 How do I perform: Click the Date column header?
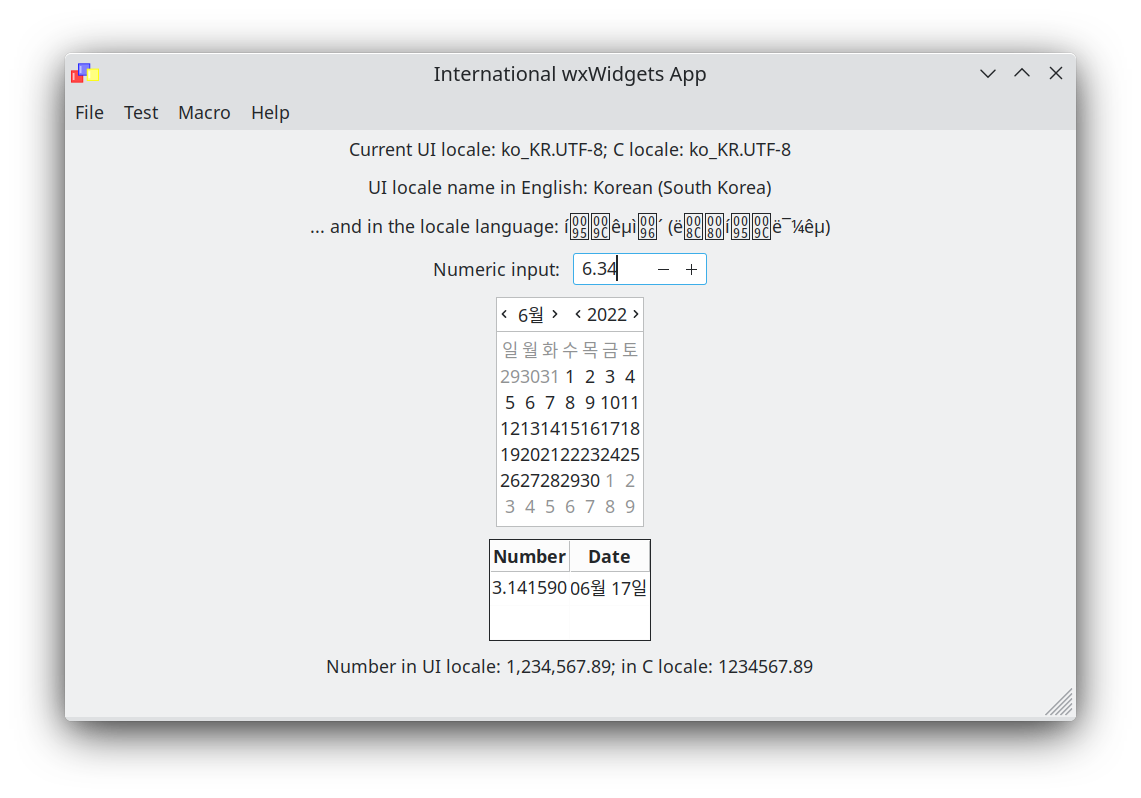(609, 556)
